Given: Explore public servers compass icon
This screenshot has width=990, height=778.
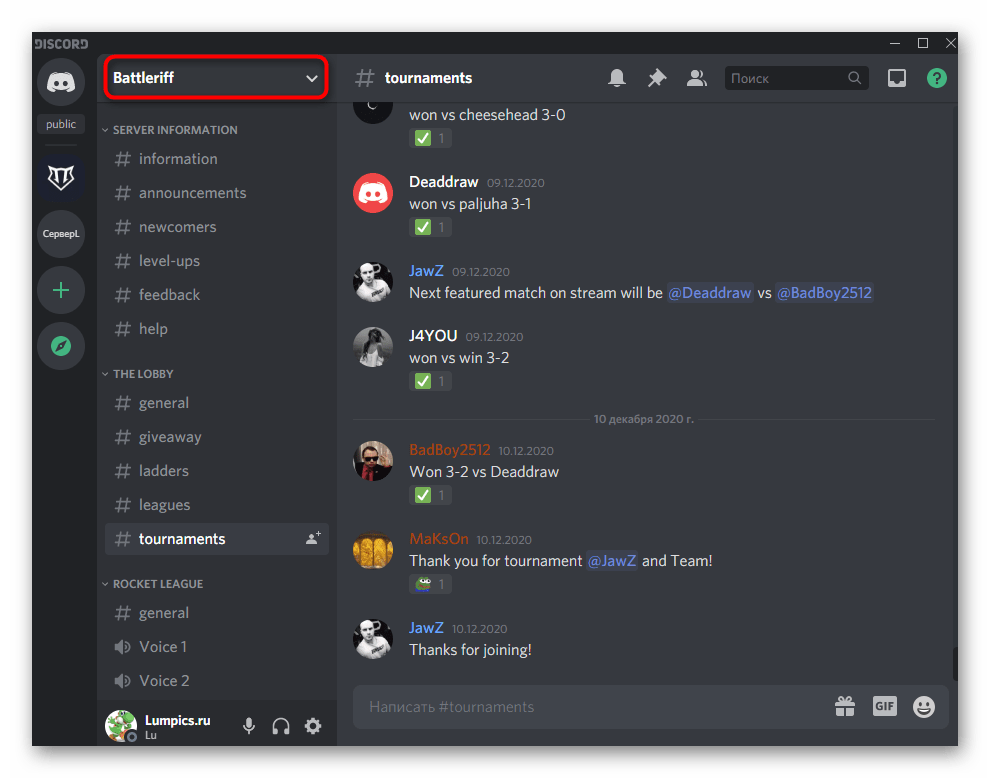Looking at the screenshot, I should click(x=61, y=346).
